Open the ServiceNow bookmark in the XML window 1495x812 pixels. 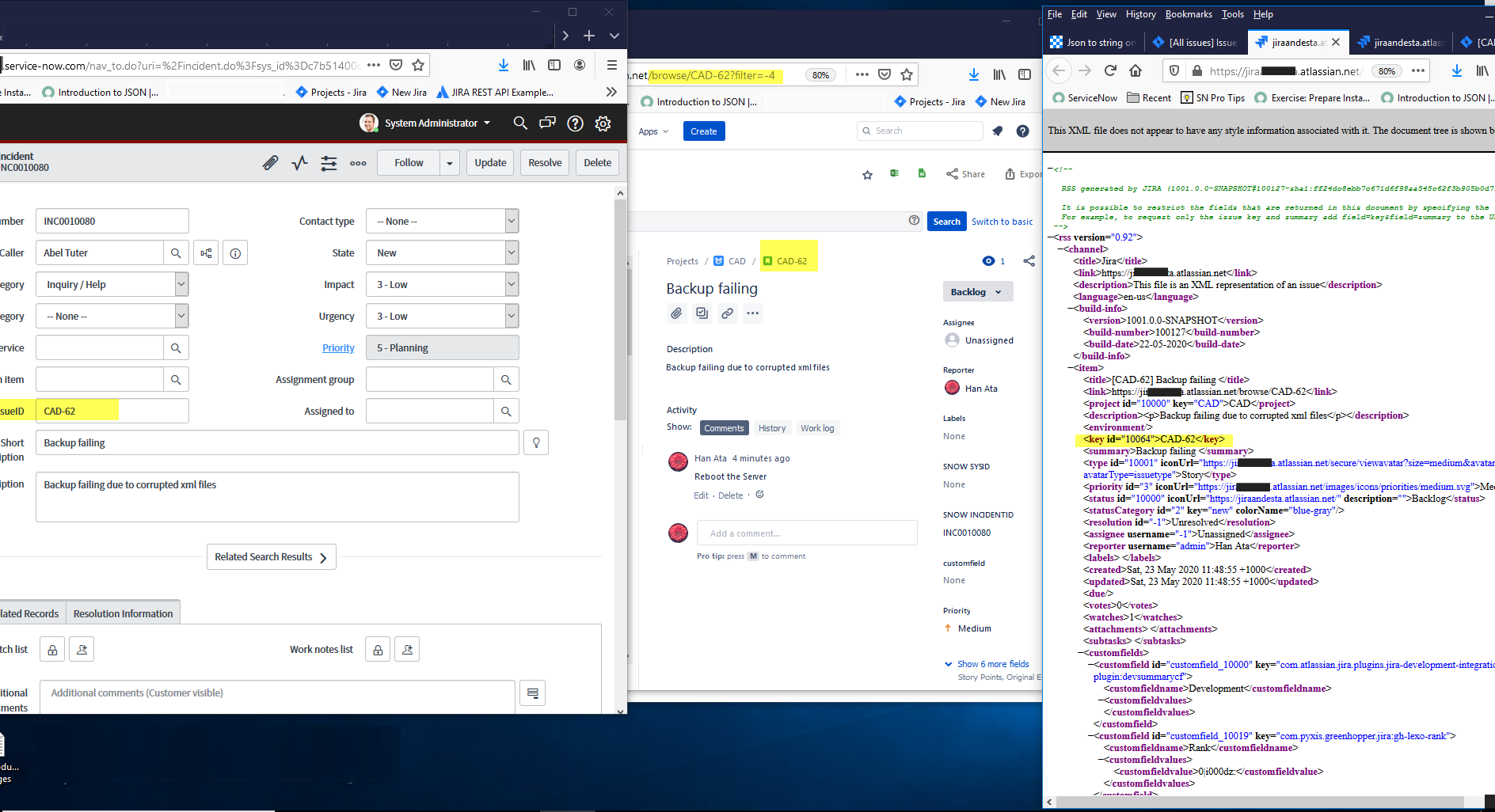(x=1085, y=98)
